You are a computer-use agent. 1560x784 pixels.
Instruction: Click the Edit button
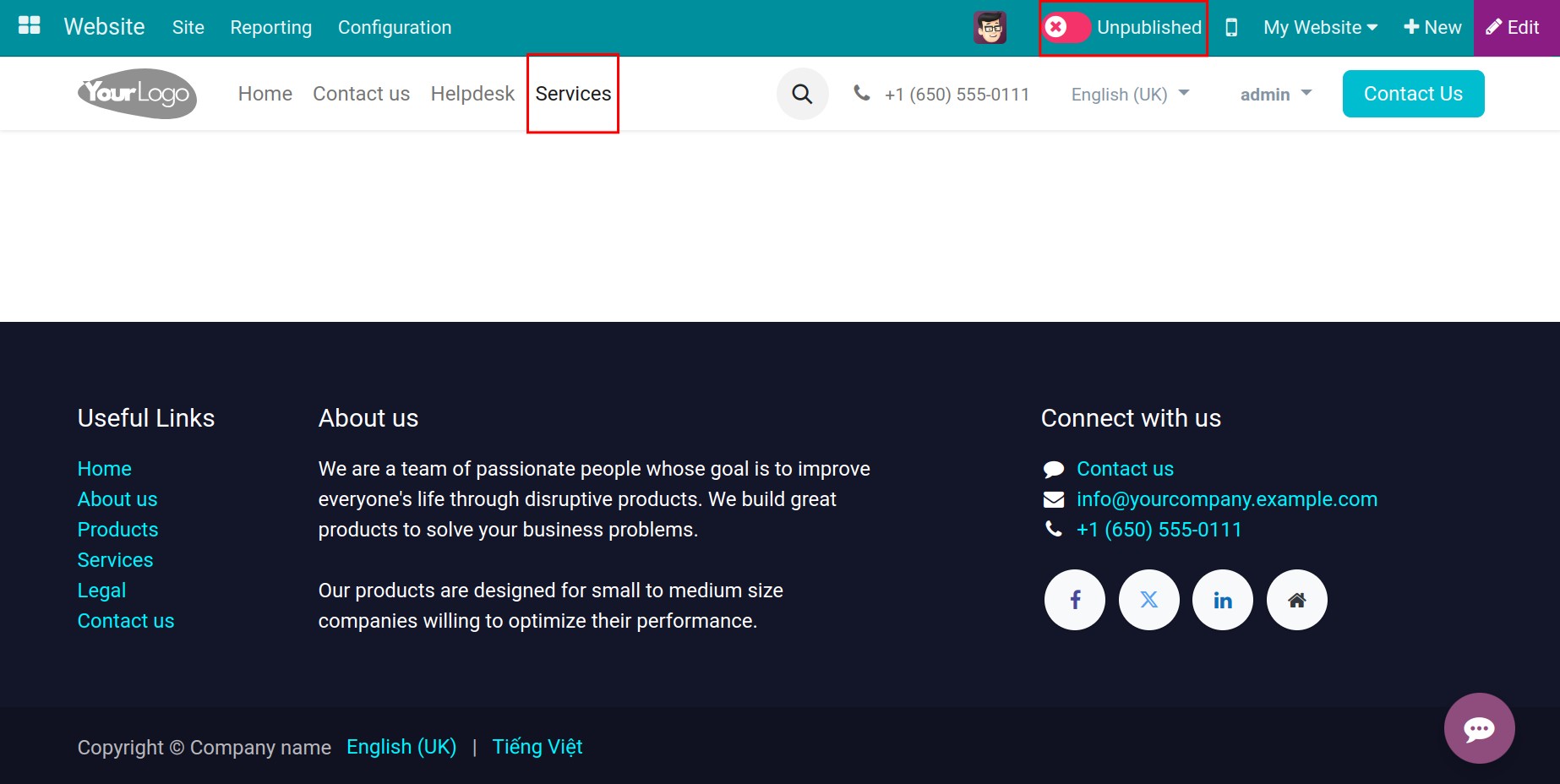(x=1516, y=28)
